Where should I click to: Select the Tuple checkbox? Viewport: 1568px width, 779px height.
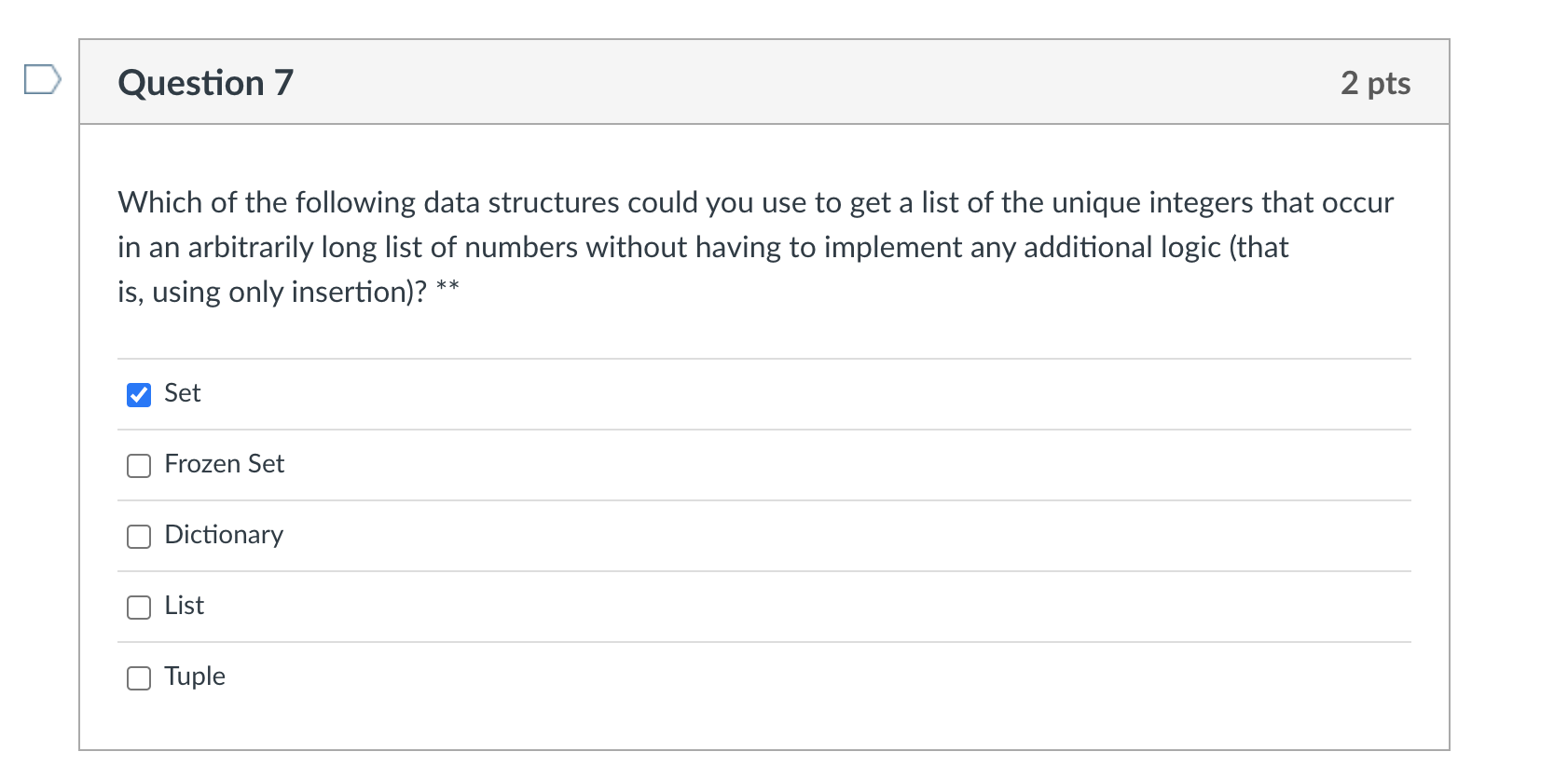[139, 678]
